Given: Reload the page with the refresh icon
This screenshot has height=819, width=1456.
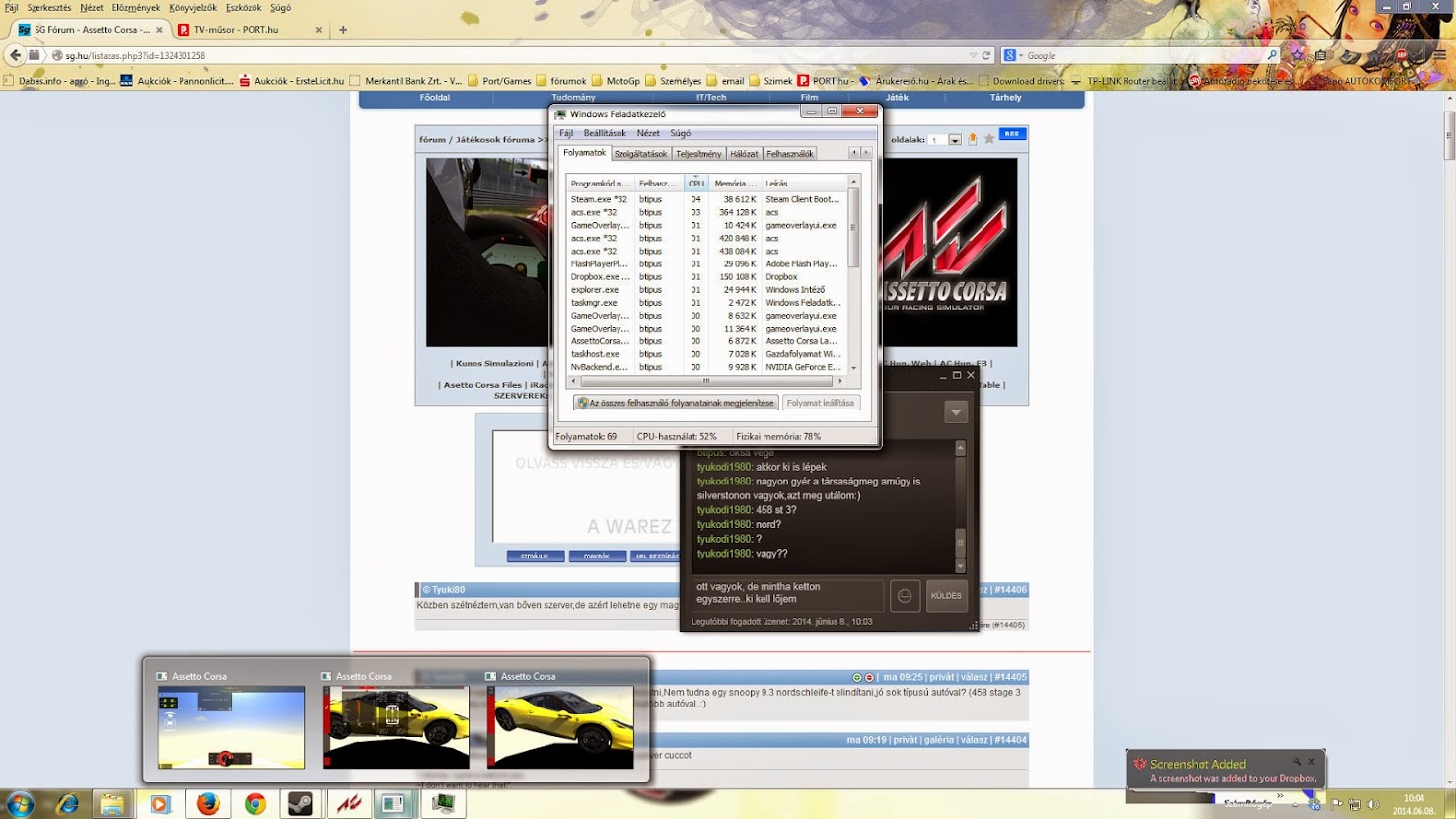Looking at the screenshot, I should 985,55.
